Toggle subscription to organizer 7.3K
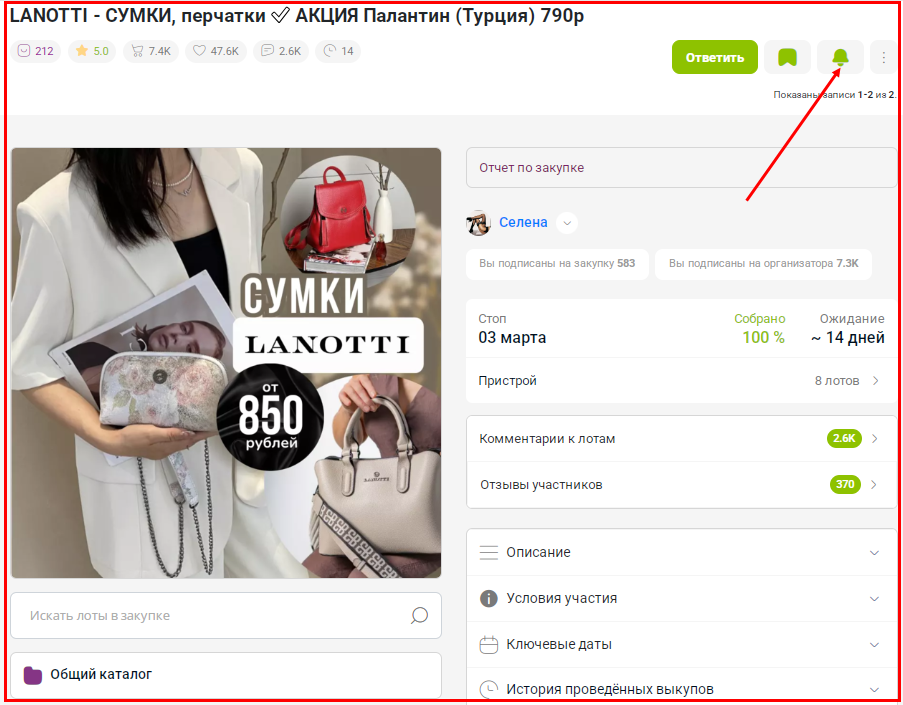 click(763, 264)
